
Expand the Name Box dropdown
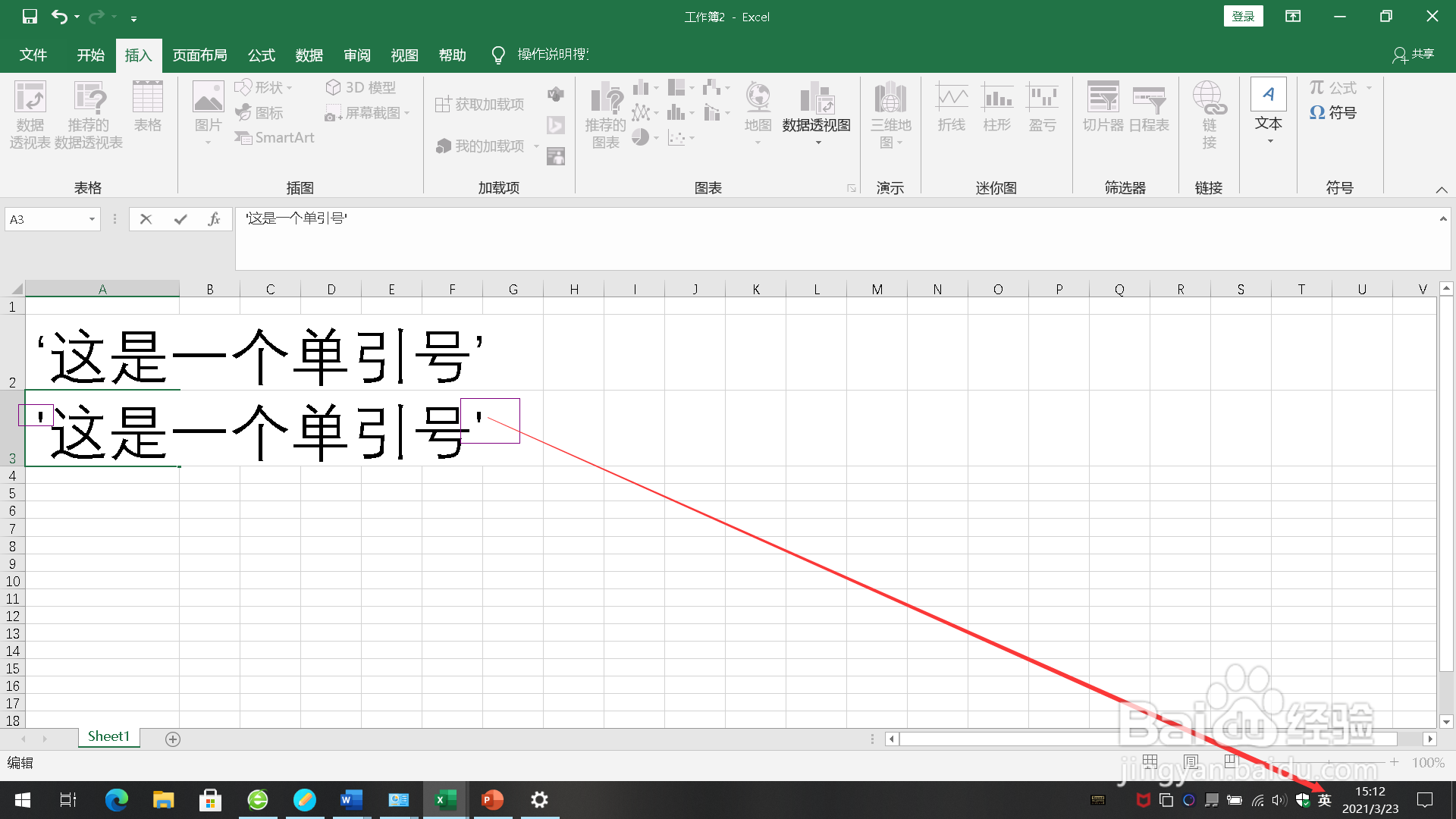point(92,219)
